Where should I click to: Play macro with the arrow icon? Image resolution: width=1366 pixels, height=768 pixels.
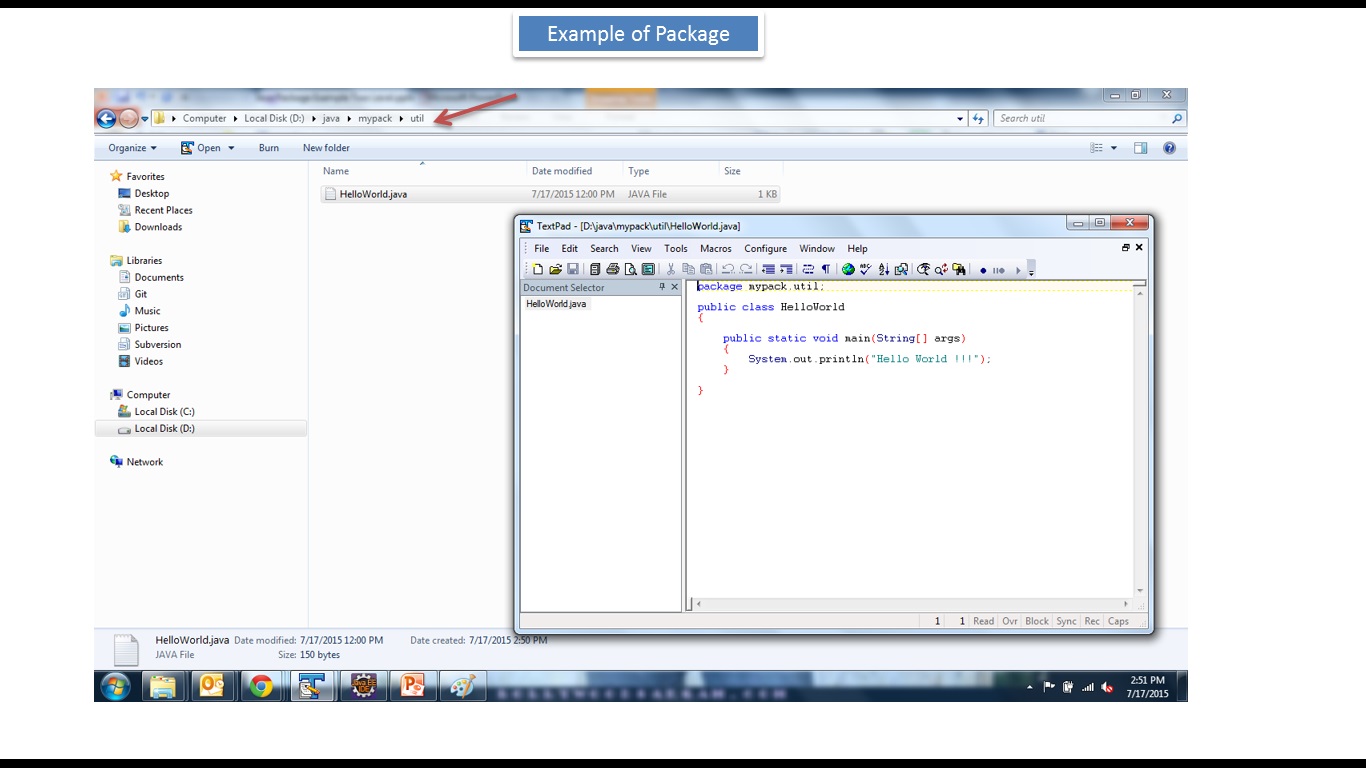click(1018, 270)
